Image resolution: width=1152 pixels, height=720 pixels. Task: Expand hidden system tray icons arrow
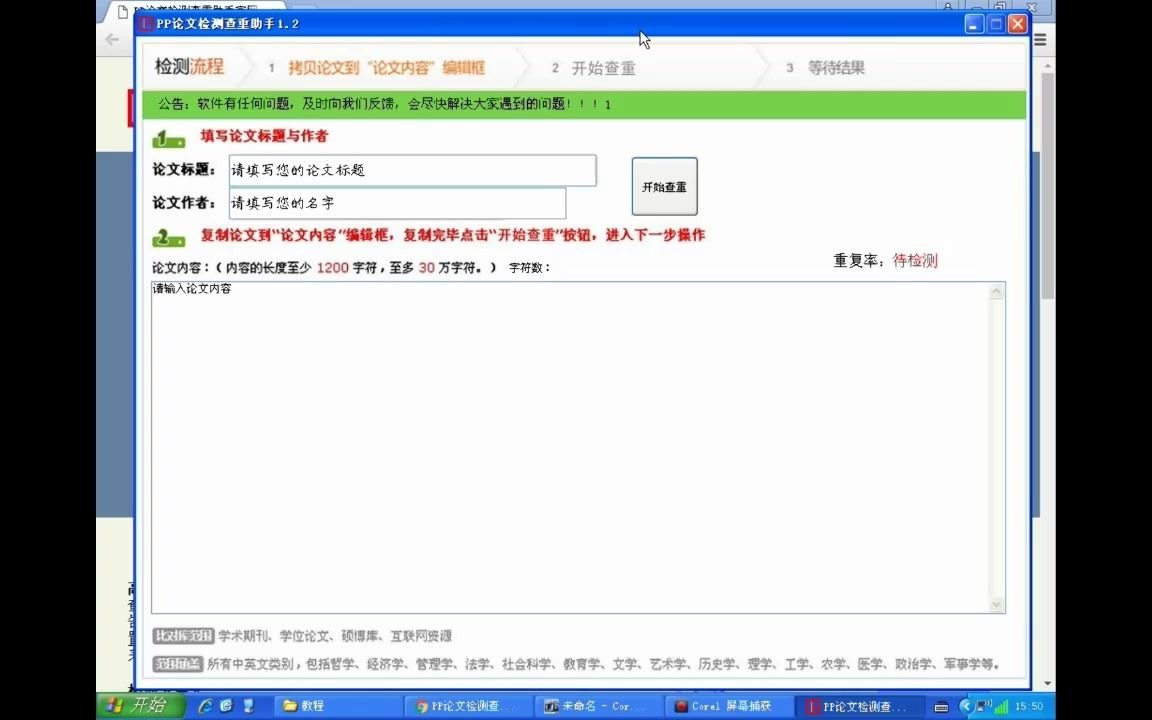[x=965, y=706]
